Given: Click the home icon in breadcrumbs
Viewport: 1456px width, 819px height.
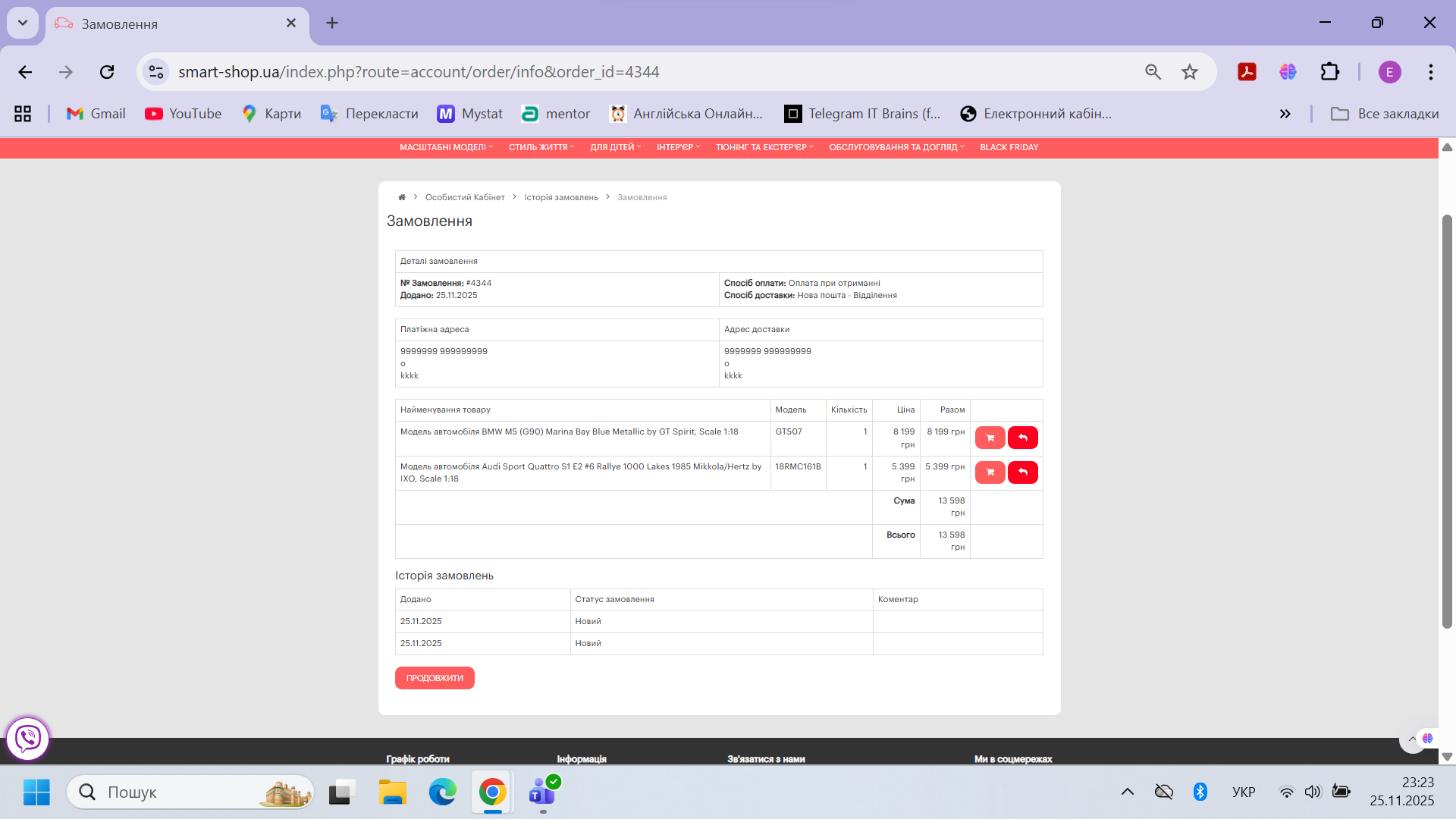Looking at the screenshot, I should [x=402, y=197].
